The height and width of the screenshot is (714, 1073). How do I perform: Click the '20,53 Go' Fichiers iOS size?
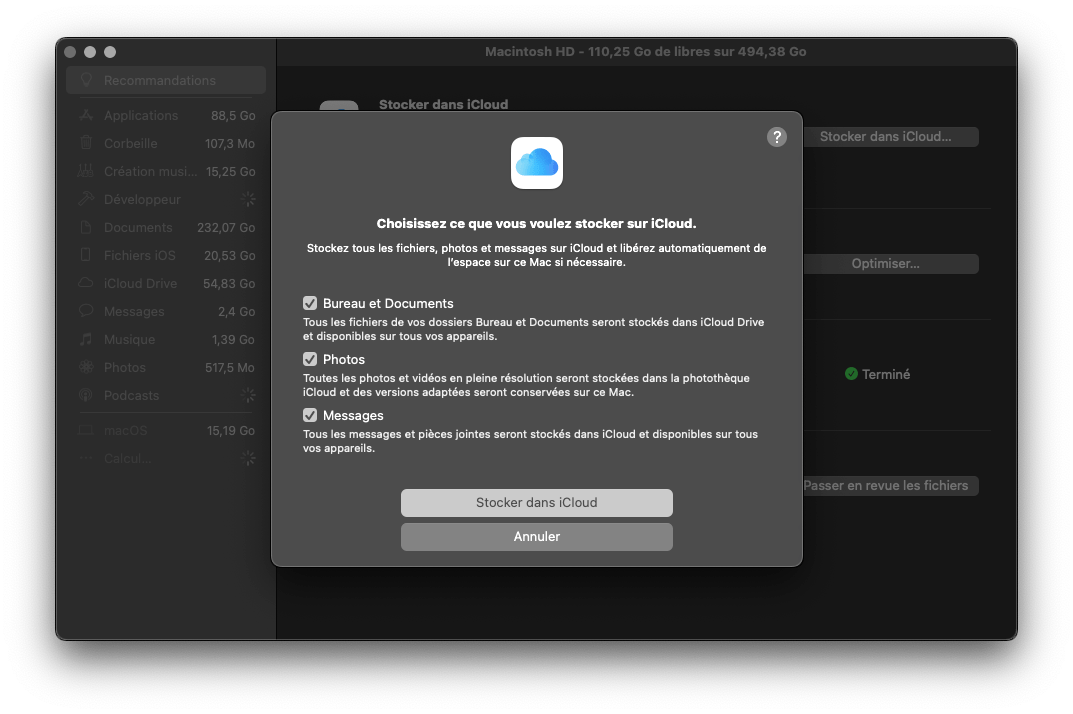230,255
